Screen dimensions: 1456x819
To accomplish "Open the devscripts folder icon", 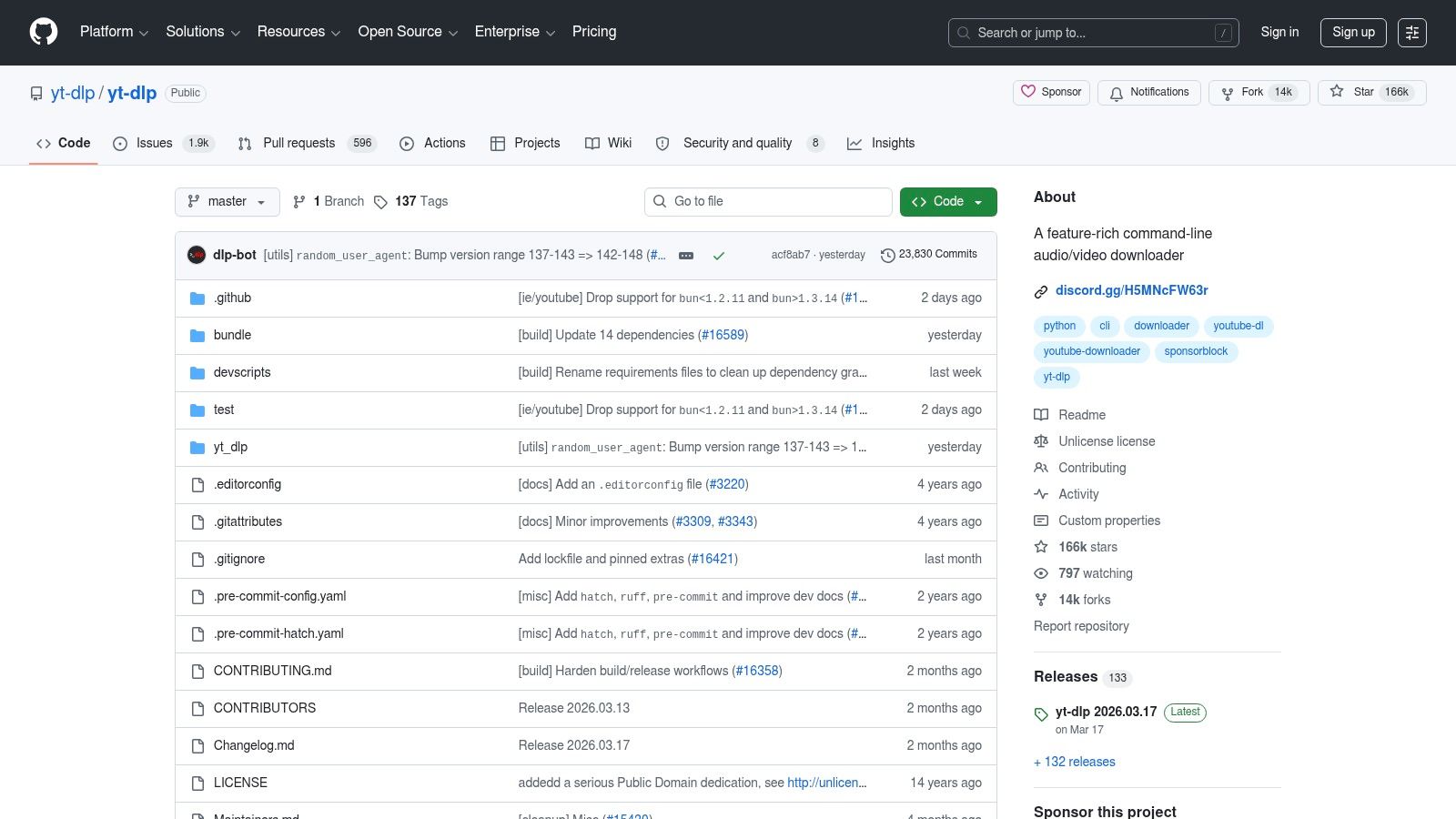I will coord(197,373).
